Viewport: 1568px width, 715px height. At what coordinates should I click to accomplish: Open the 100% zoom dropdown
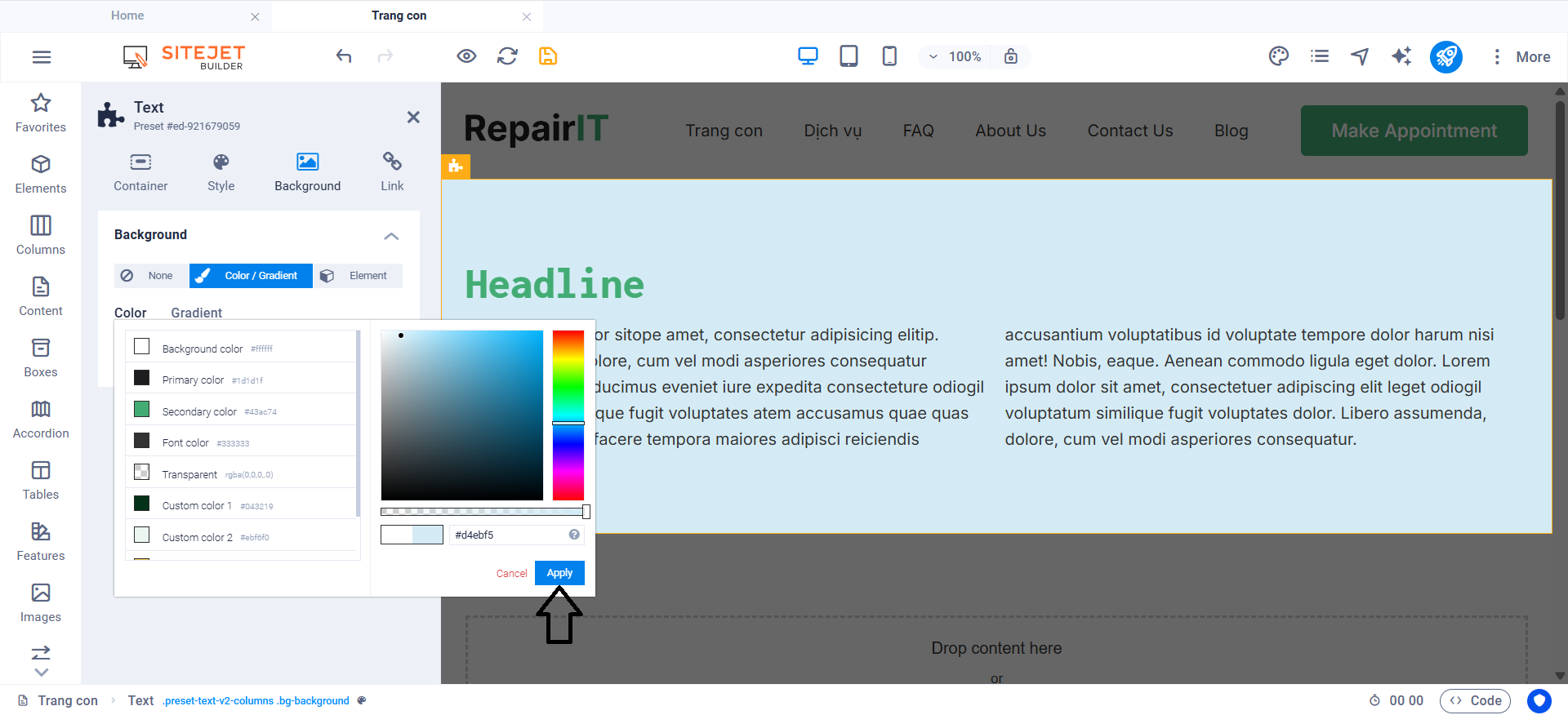click(955, 56)
